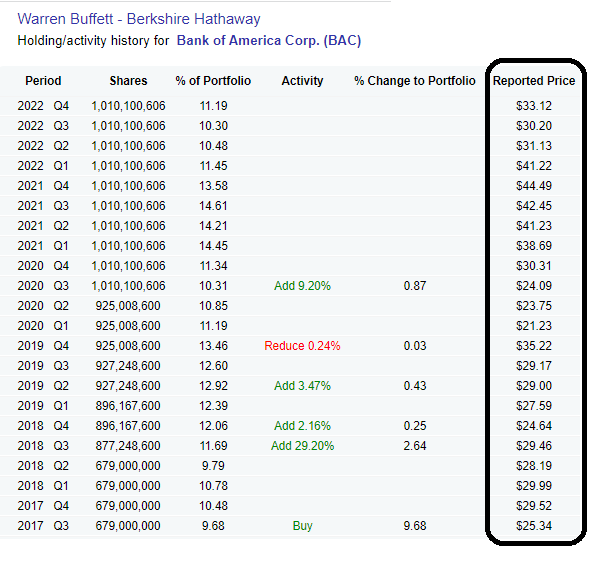Viewport: 616px width, 562px height.
Task: Click the $42.45 reported price
Action: tap(534, 206)
